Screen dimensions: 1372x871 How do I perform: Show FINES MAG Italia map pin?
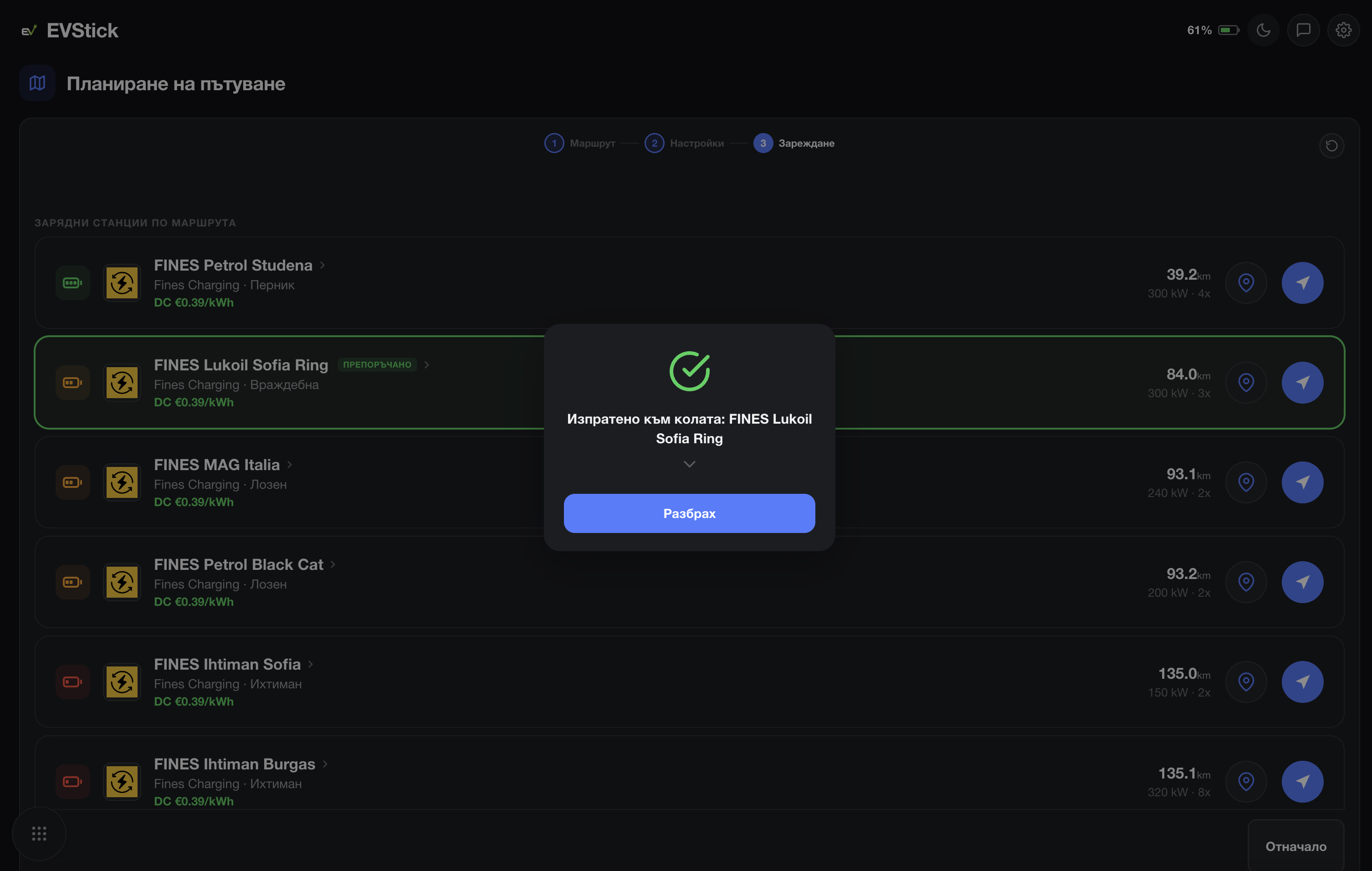(x=1246, y=482)
